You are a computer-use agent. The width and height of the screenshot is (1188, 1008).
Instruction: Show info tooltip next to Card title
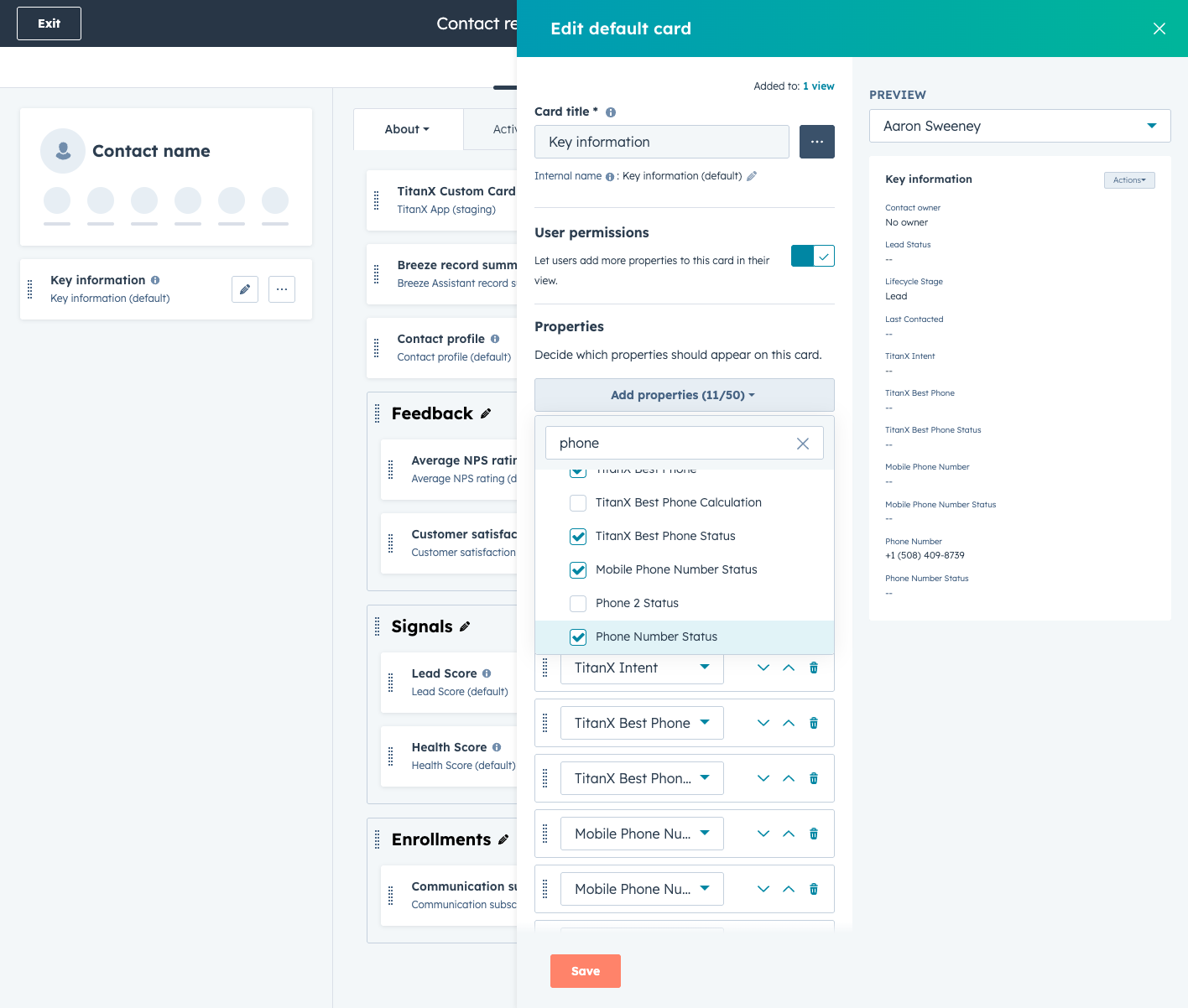coord(611,112)
